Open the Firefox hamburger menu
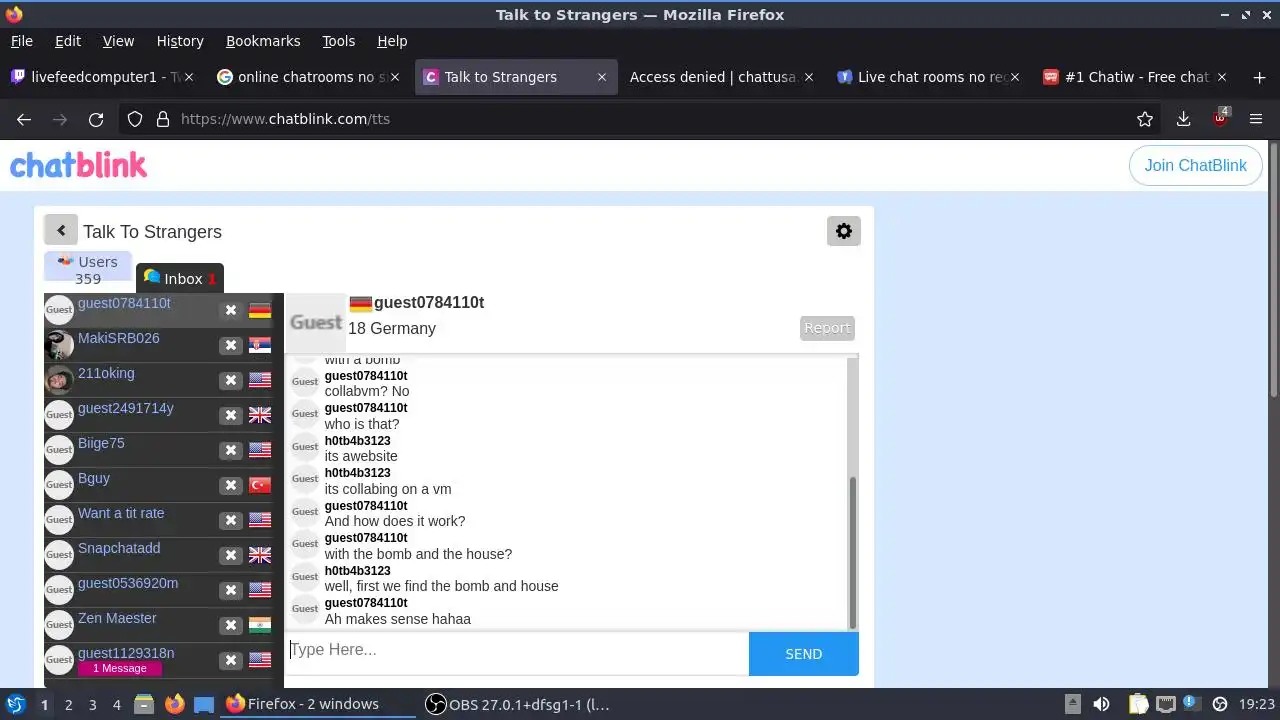Screen dimensions: 1280x720 pyautogui.click(x=1256, y=119)
